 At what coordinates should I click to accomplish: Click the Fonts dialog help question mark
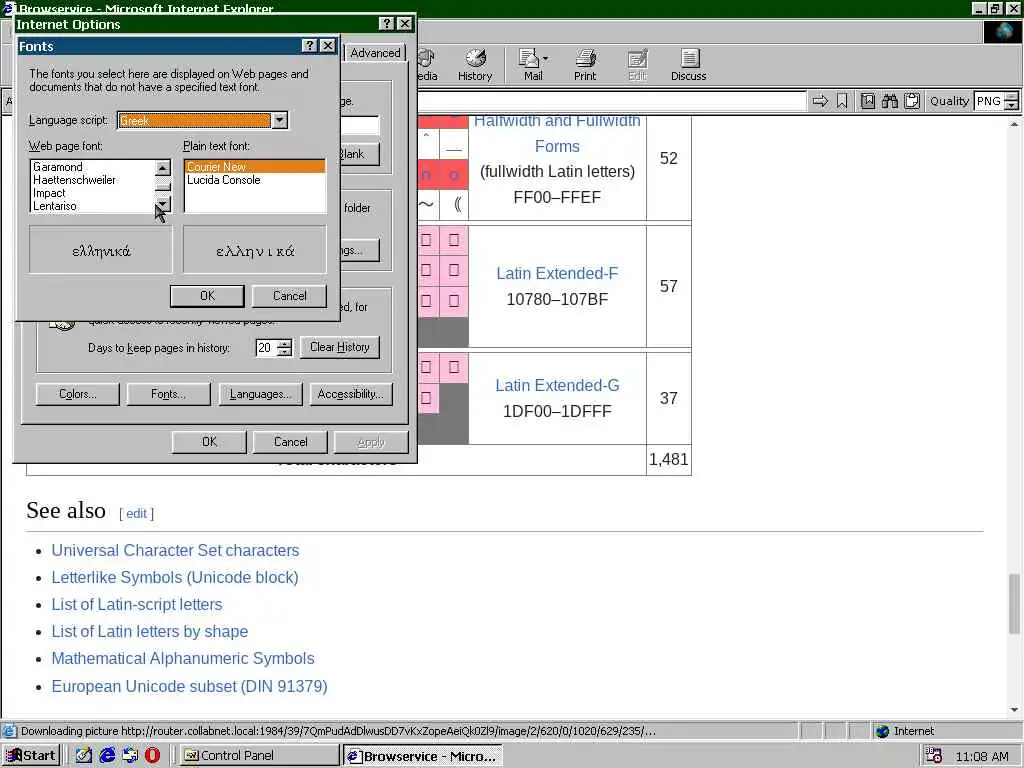pos(310,46)
